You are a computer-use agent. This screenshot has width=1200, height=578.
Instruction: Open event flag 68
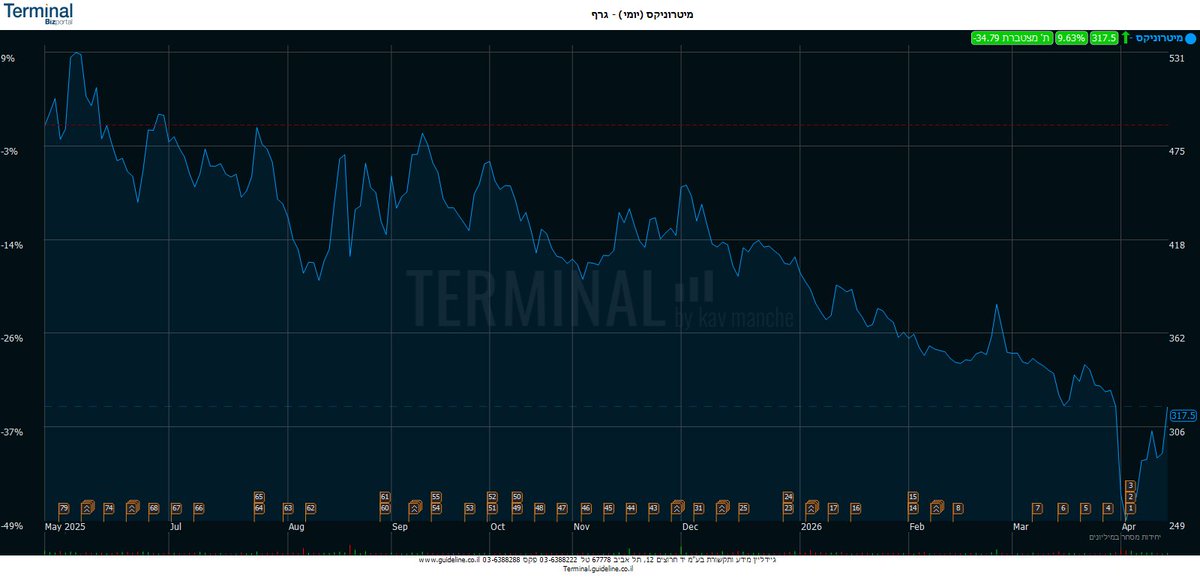coord(154,508)
